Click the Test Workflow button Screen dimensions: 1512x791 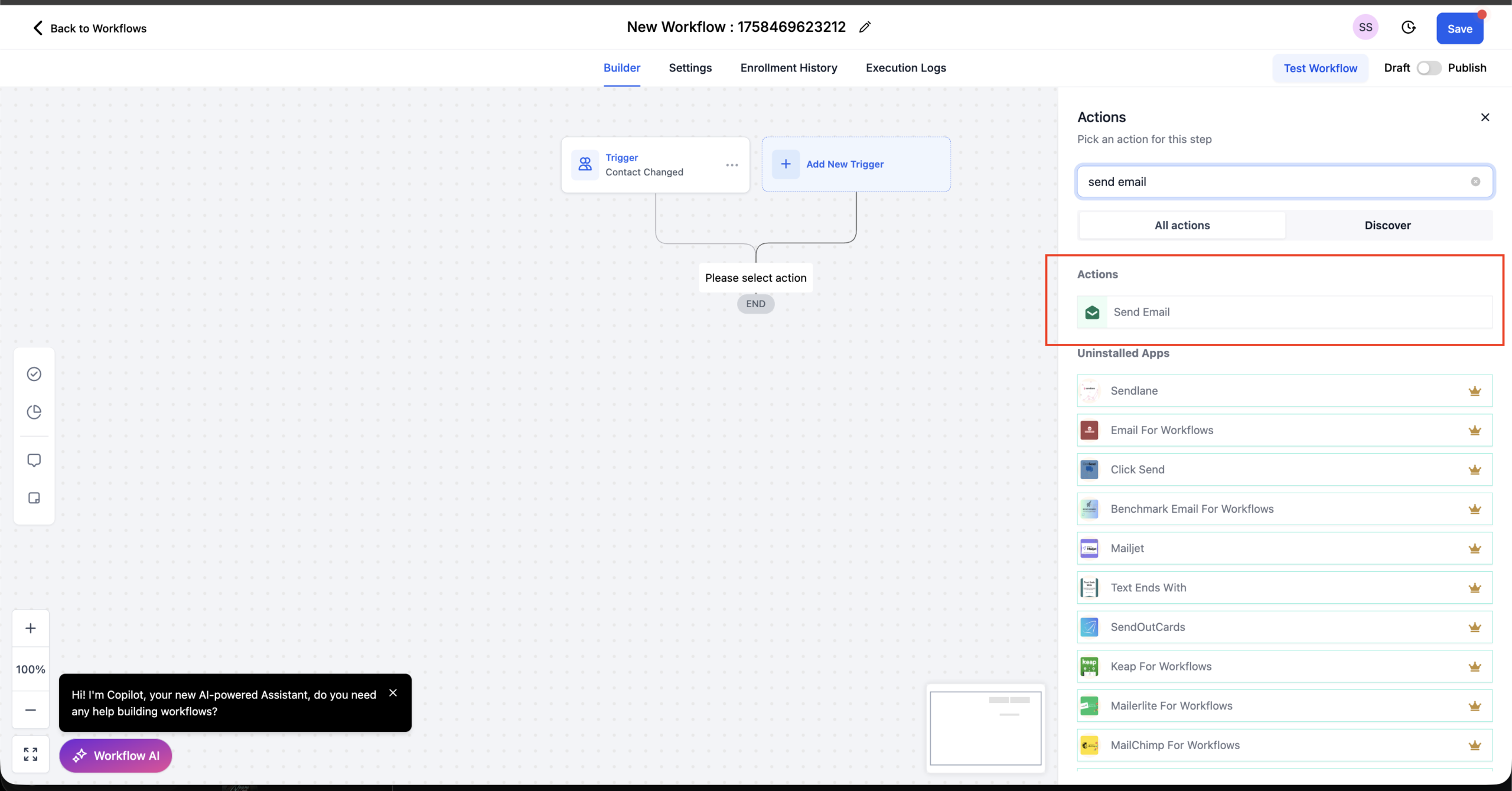point(1321,68)
